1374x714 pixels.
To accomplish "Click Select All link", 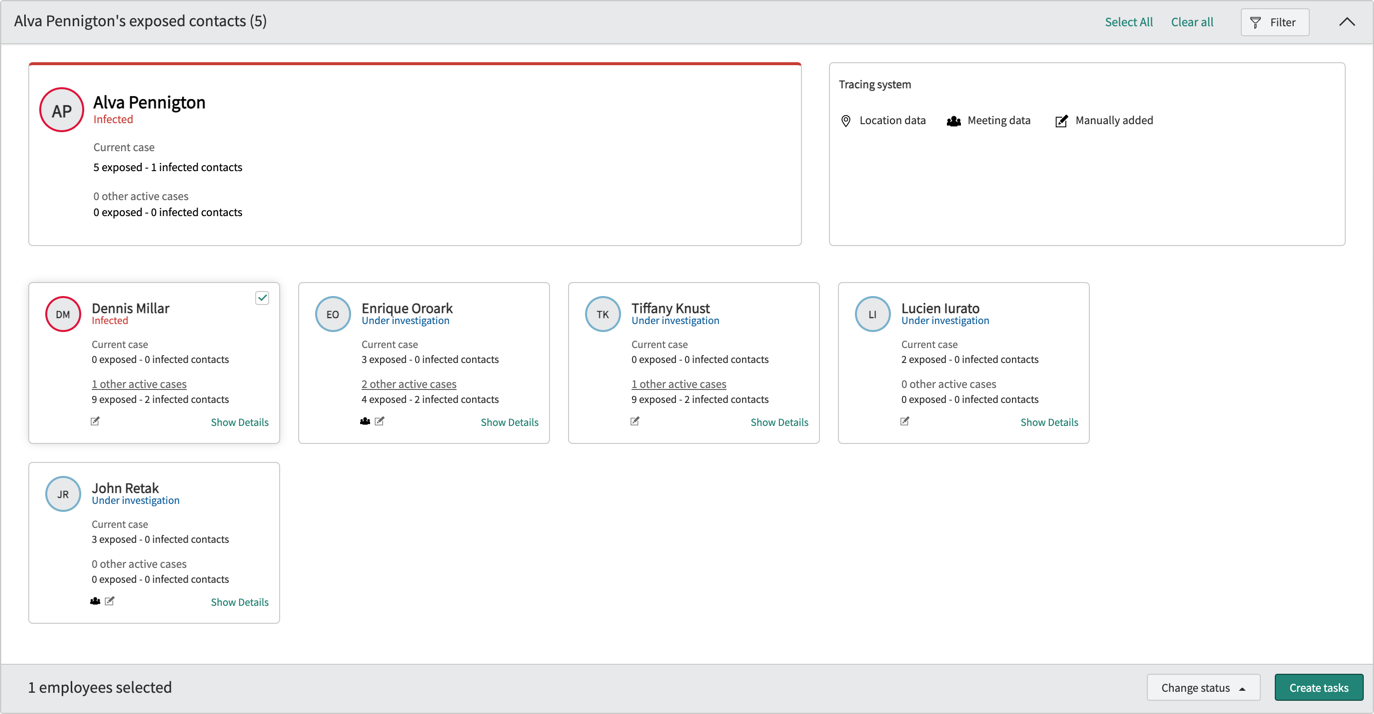I will (1129, 22).
